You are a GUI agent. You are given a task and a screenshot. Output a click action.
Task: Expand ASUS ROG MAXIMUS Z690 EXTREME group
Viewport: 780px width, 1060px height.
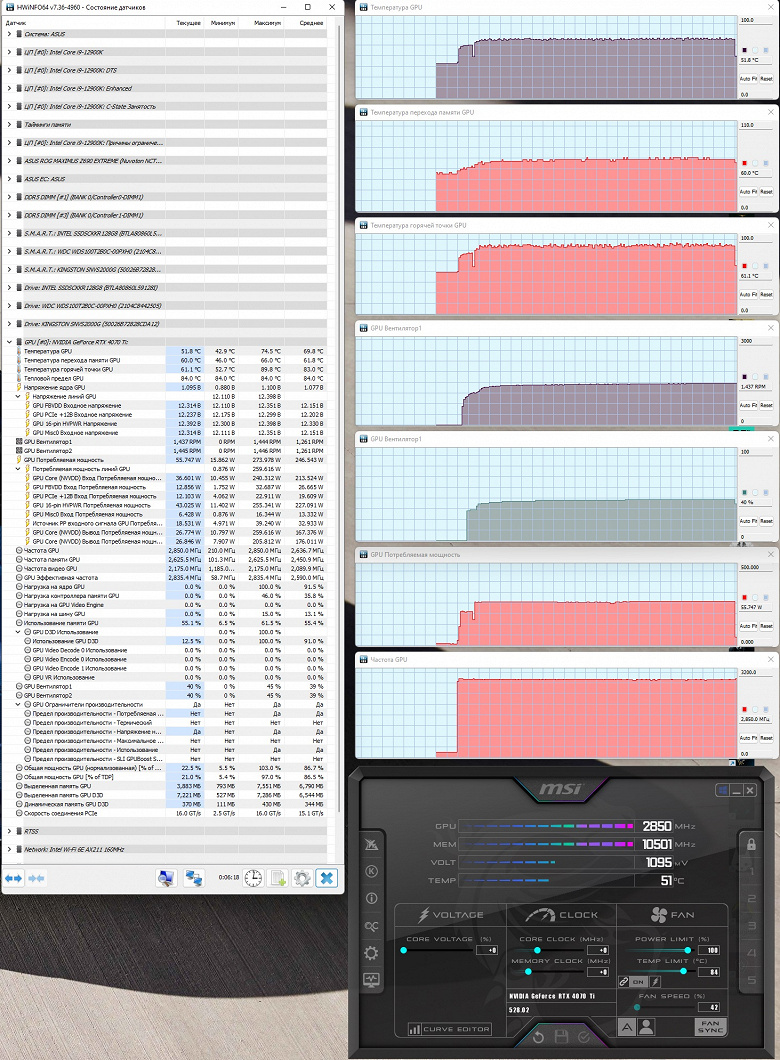click(x=9, y=161)
